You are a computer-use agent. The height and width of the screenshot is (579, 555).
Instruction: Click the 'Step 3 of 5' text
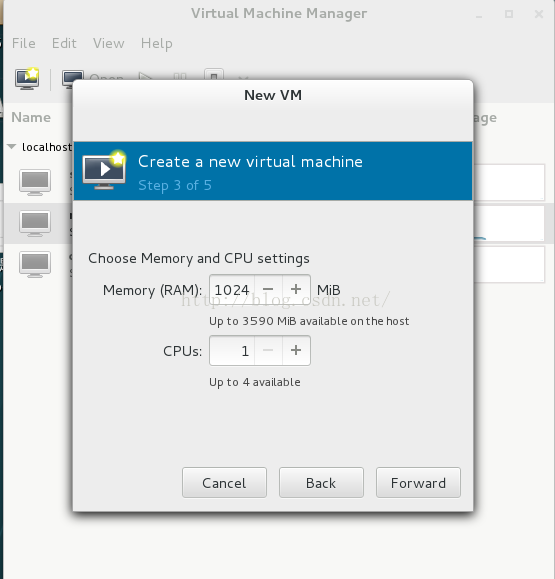pyautogui.click(x=175, y=185)
